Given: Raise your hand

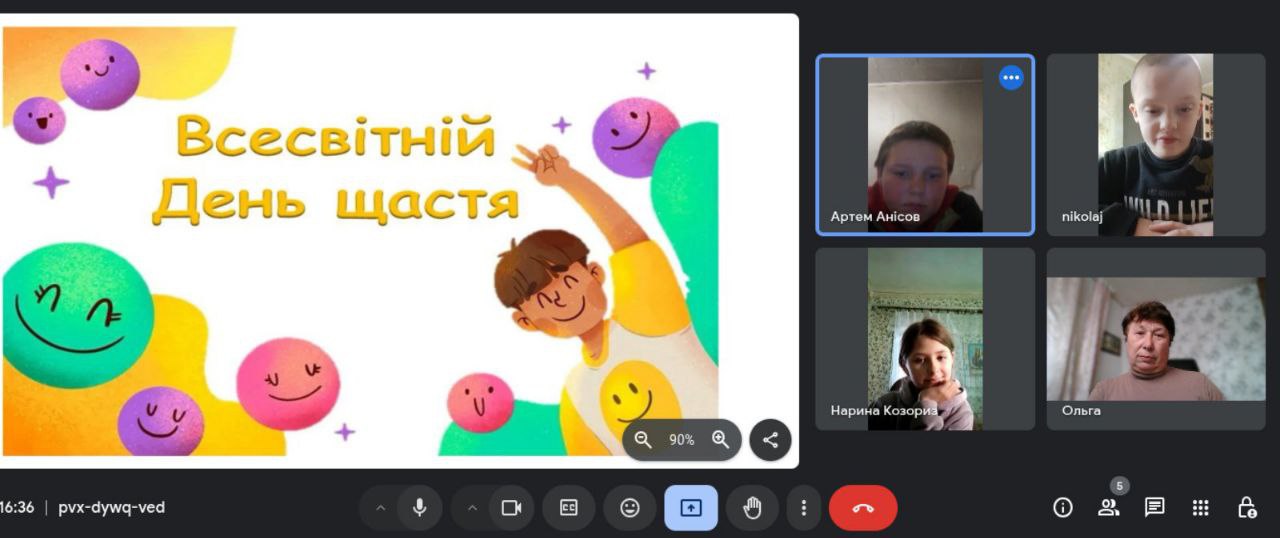Looking at the screenshot, I should (752, 508).
